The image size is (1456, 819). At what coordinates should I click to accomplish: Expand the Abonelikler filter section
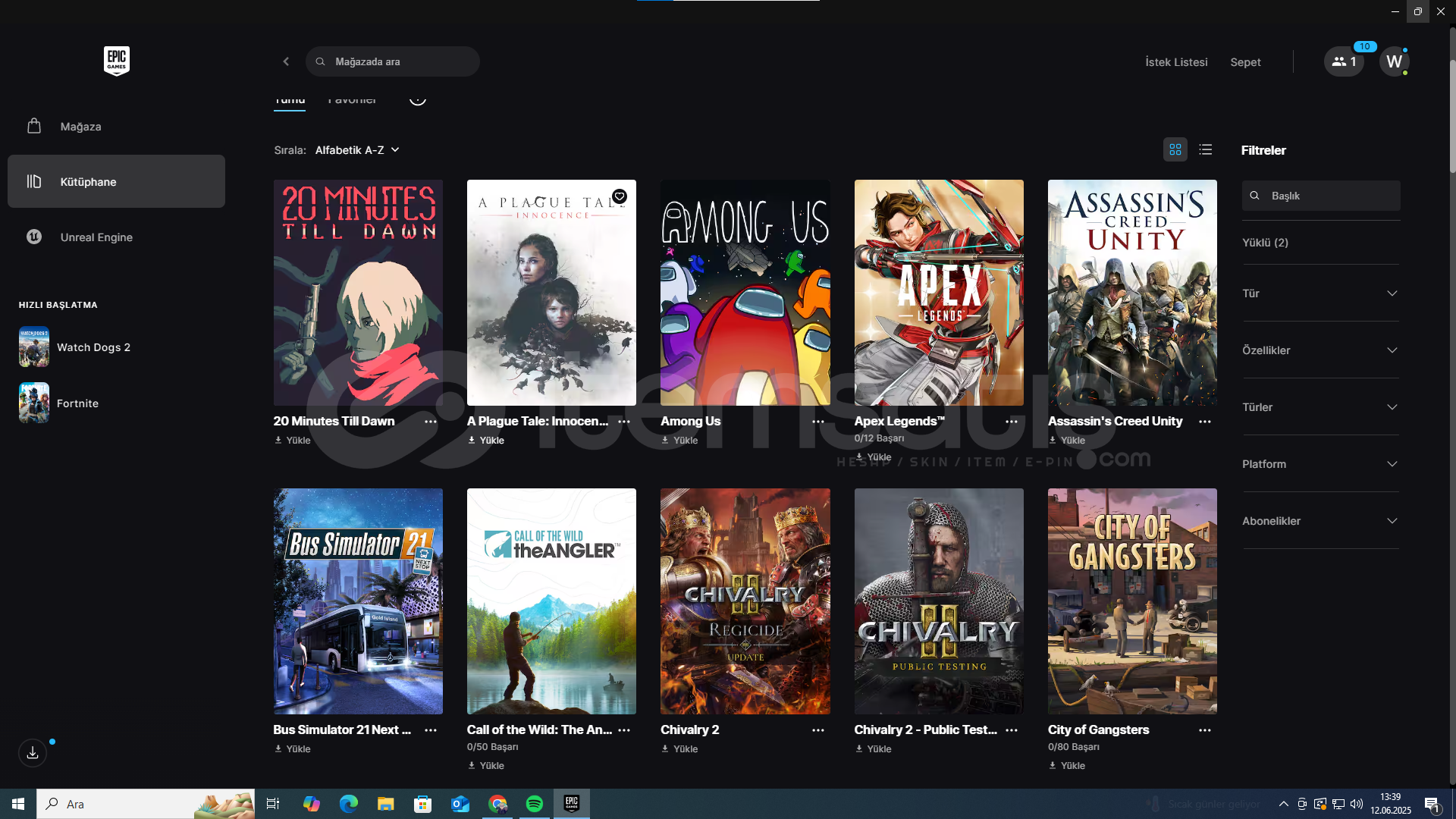click(x=1320, y=521)
